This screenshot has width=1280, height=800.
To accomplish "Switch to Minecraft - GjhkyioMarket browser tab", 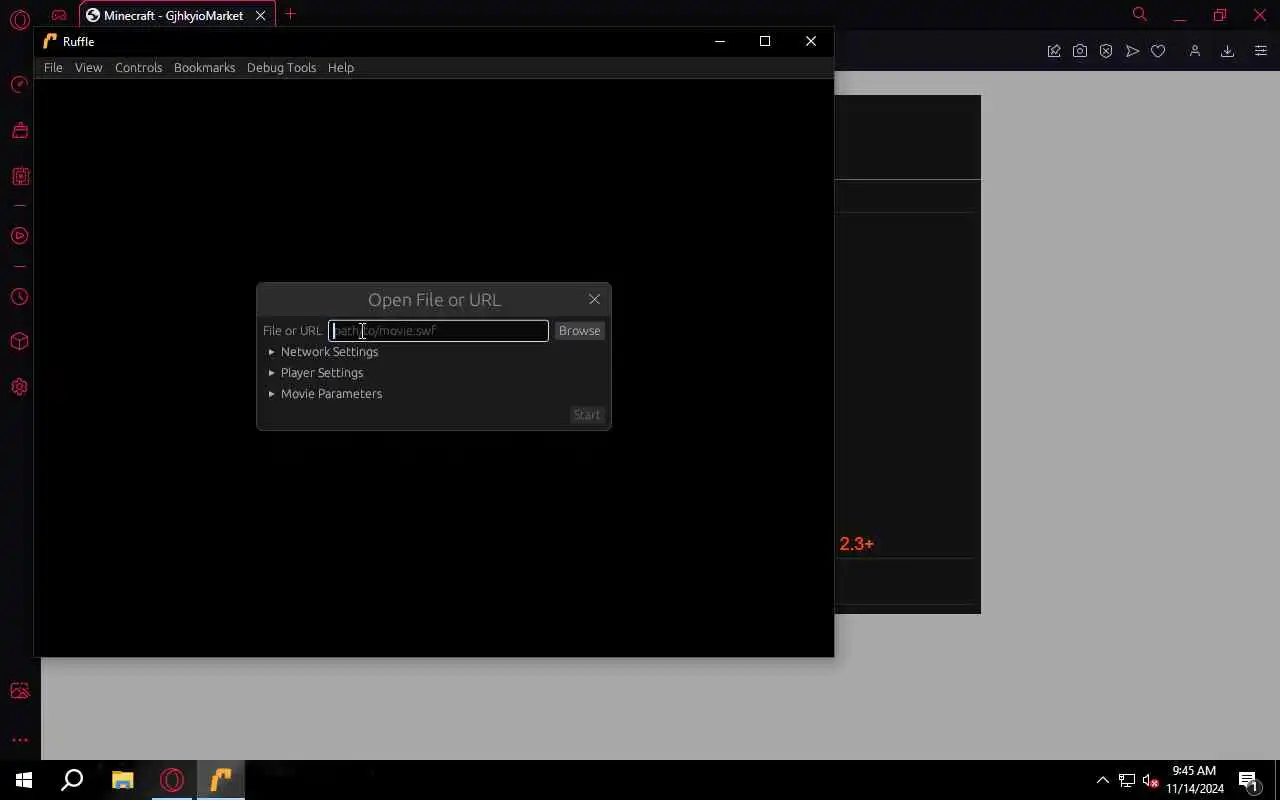I will 173,15.
